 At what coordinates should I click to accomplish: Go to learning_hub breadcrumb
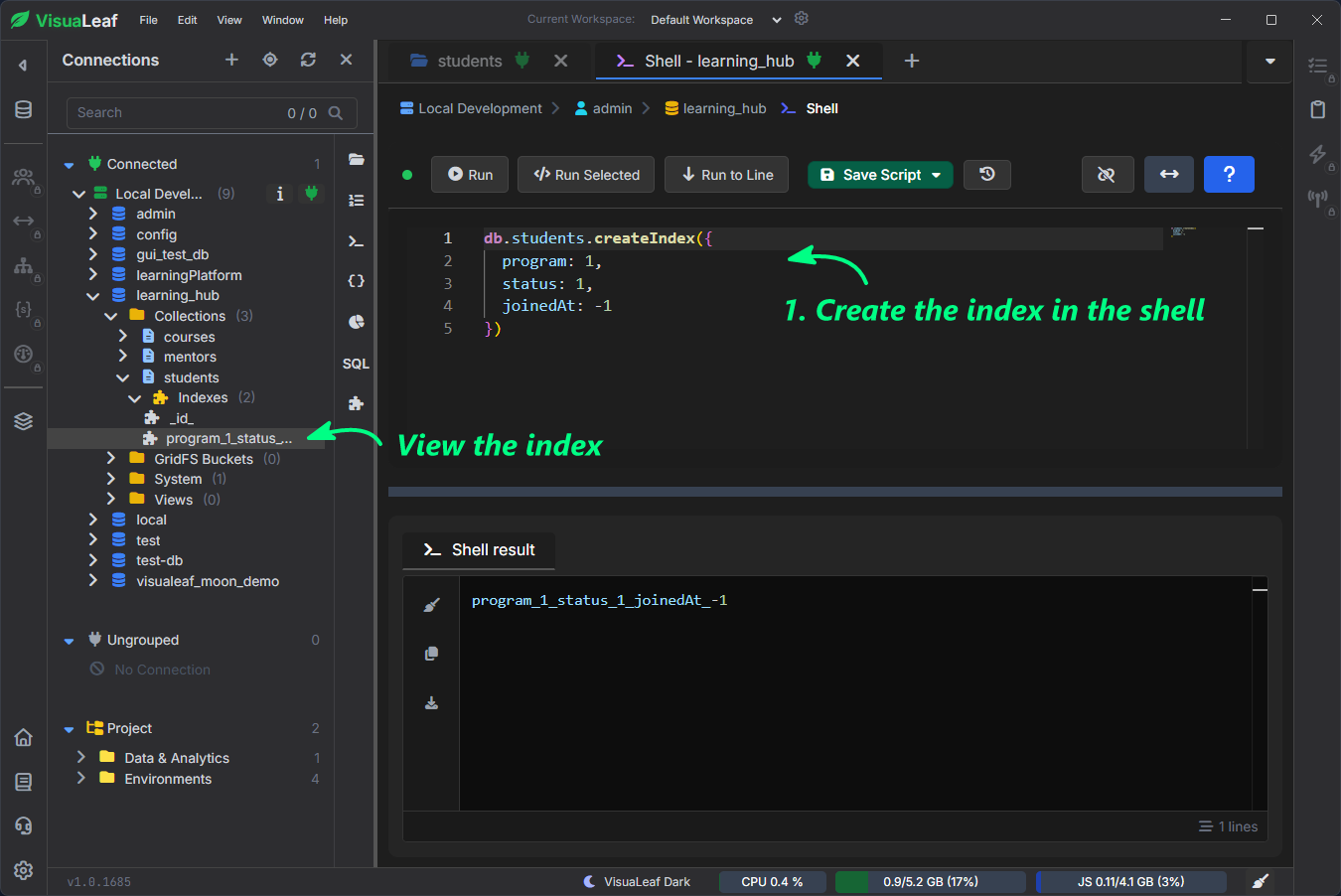point(715,108)
